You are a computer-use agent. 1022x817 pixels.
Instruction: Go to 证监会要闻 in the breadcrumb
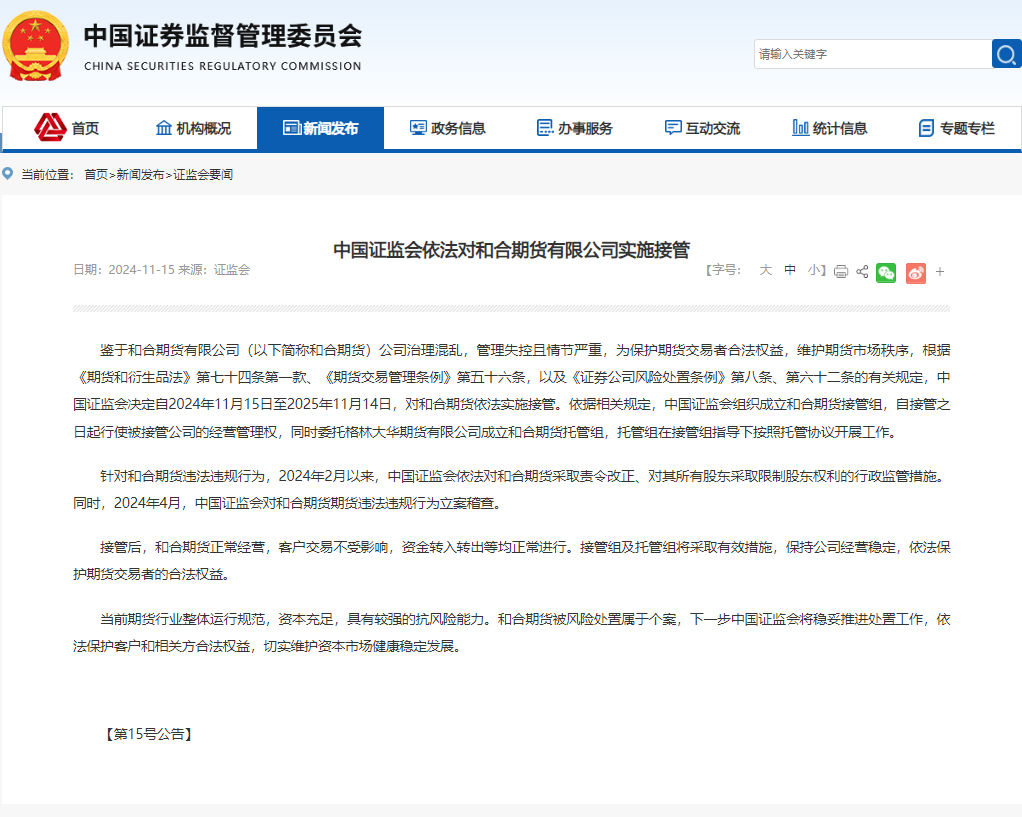tap(203, 175)
